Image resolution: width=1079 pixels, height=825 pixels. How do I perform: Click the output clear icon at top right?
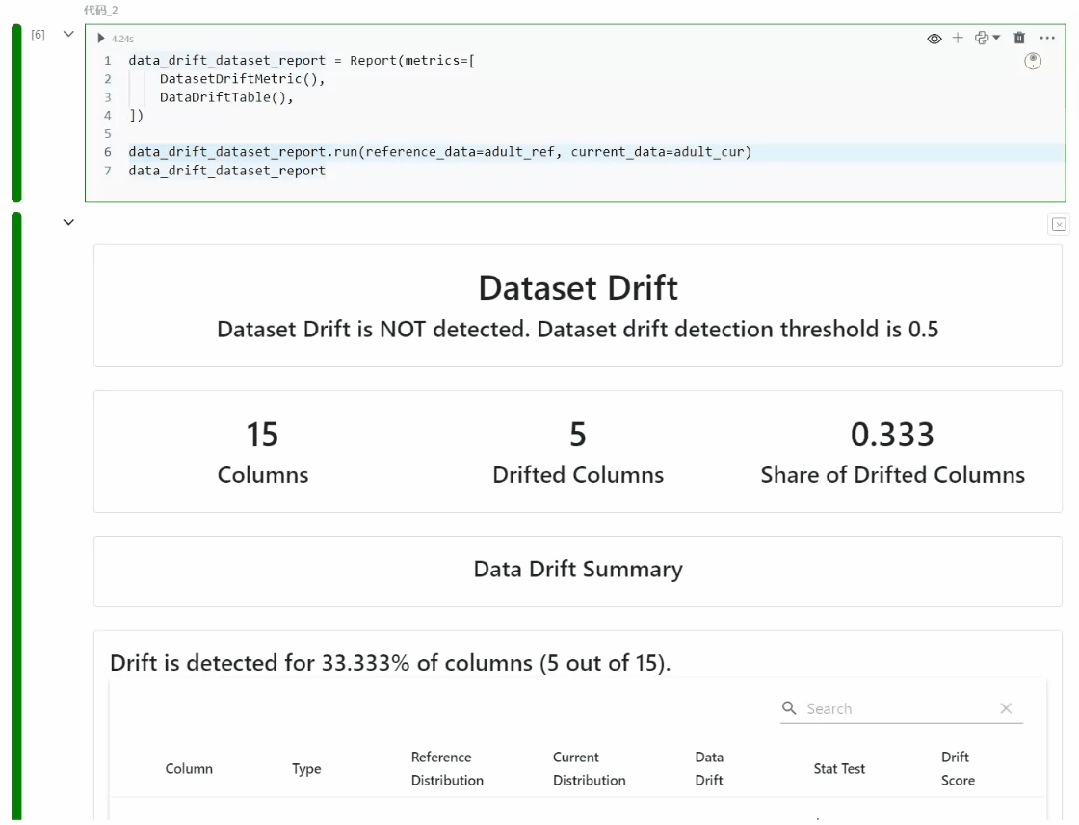point(1059,224)
